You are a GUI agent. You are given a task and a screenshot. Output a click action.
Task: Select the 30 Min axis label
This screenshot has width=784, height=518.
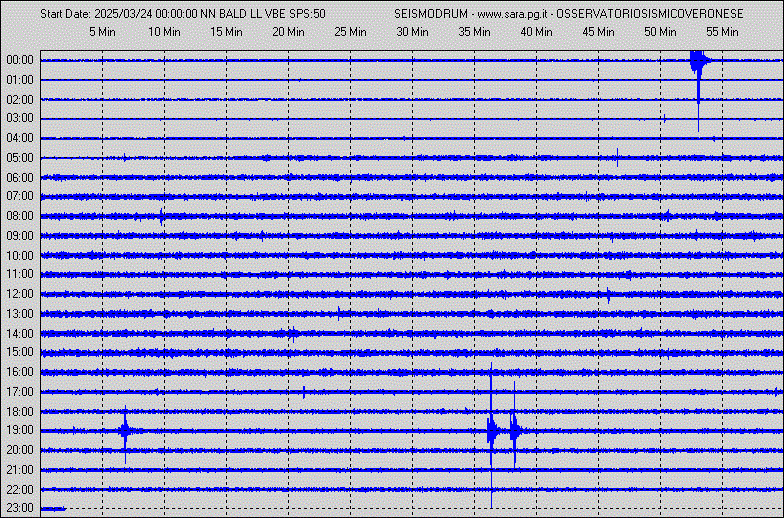(412, 32)
